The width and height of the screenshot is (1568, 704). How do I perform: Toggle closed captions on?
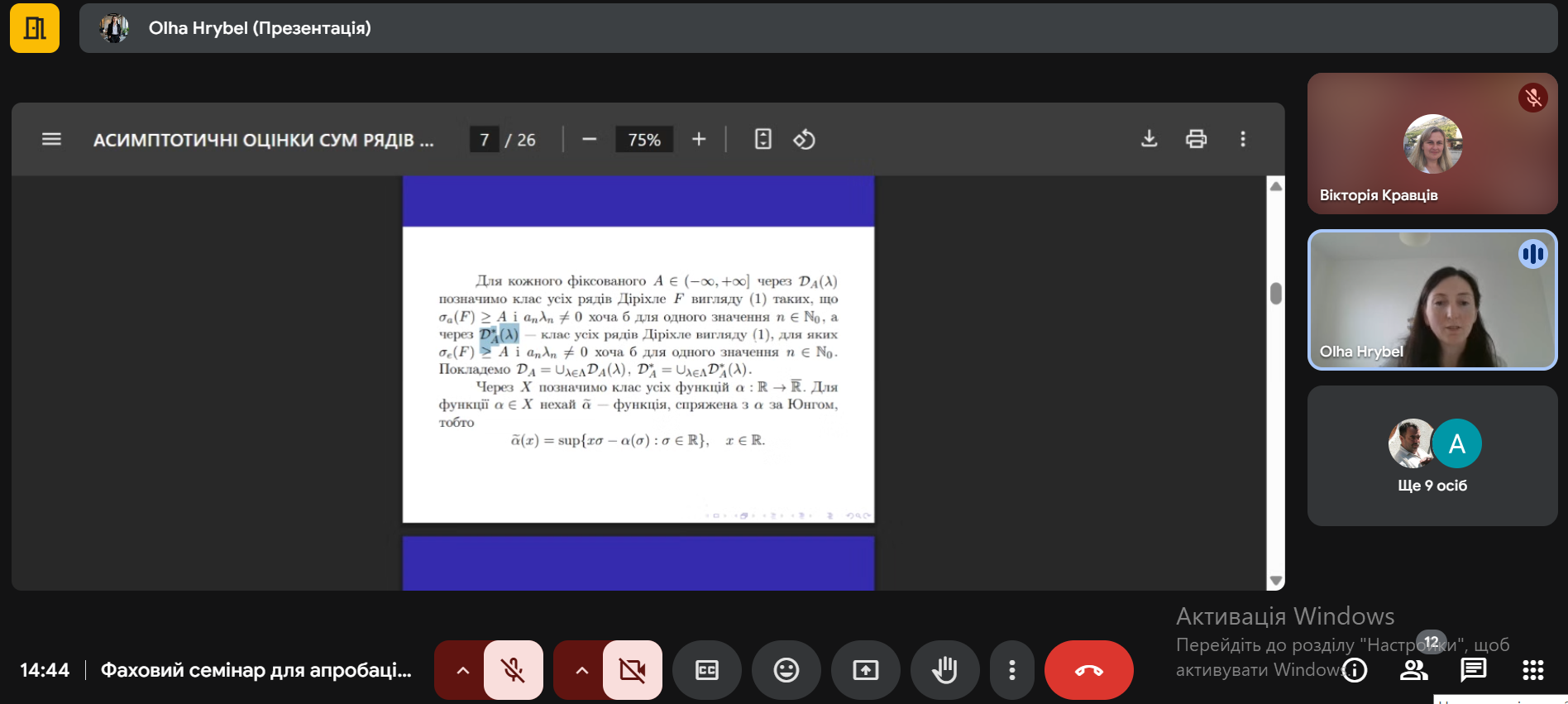(706, 670)
